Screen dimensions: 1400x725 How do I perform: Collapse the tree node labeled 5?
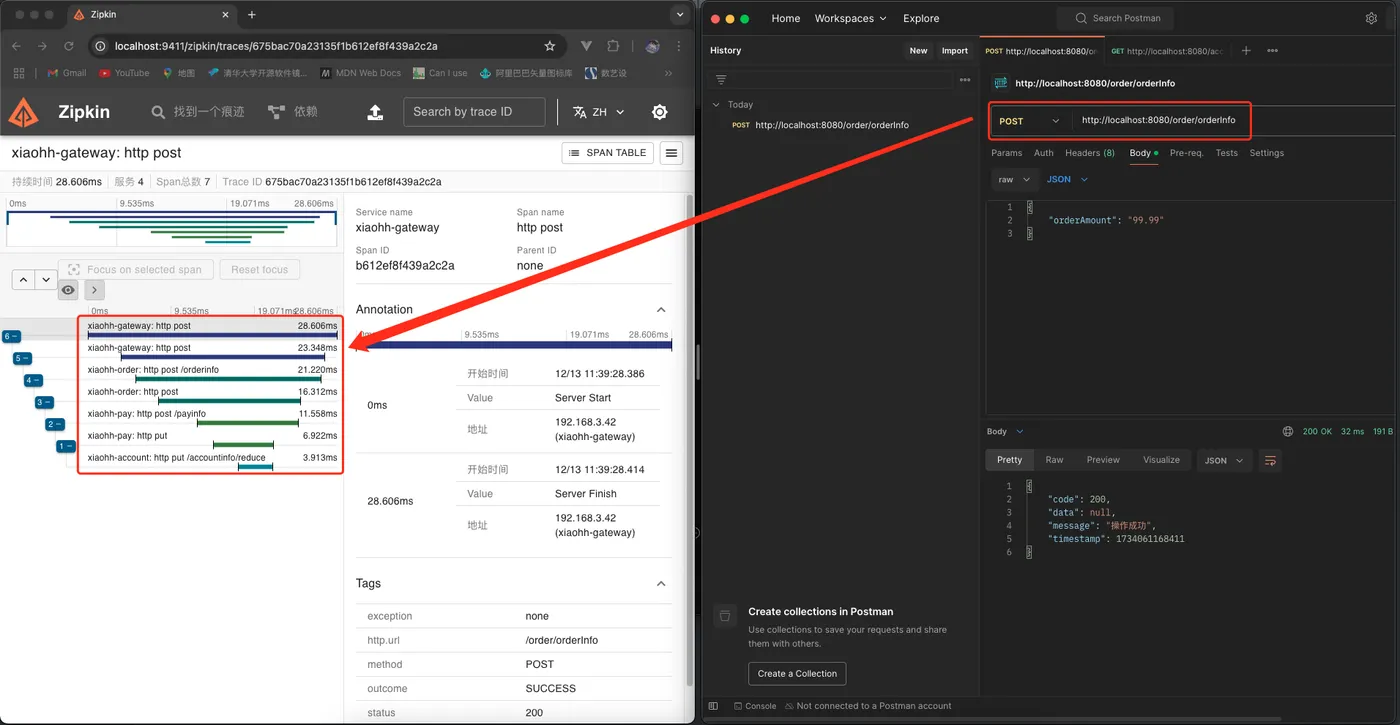(x=22, y=358)
